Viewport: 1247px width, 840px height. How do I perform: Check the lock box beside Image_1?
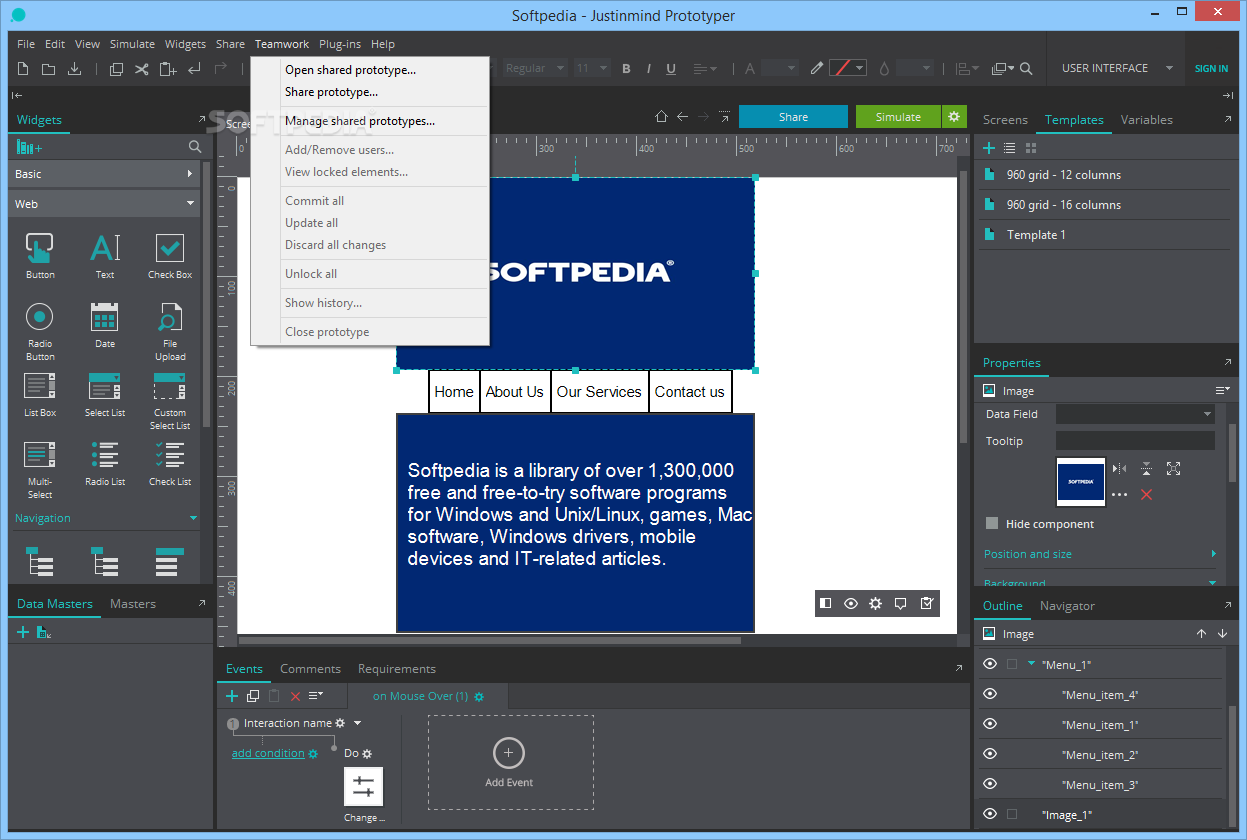click(1012, 814)
